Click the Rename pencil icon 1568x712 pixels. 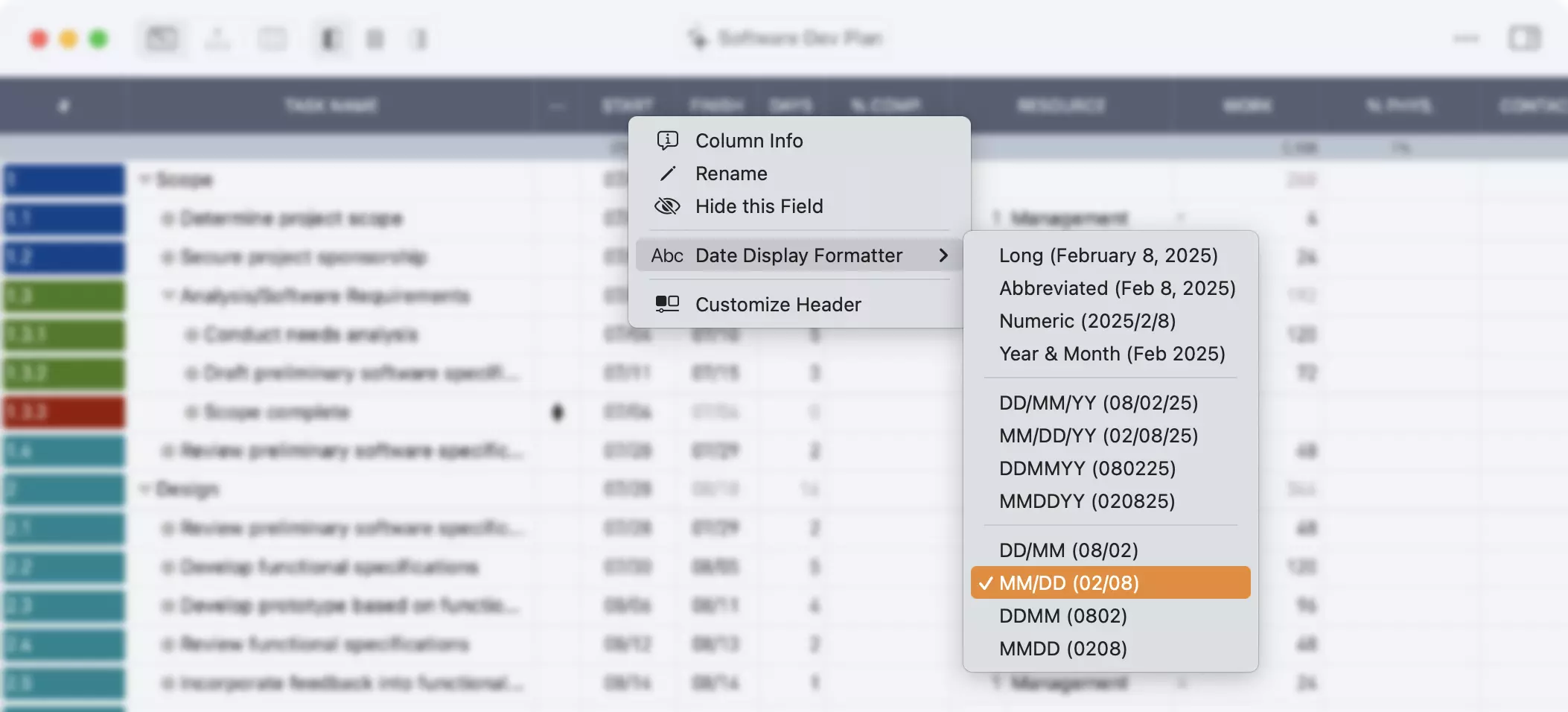pyautogui.click(x=667, y=174)
